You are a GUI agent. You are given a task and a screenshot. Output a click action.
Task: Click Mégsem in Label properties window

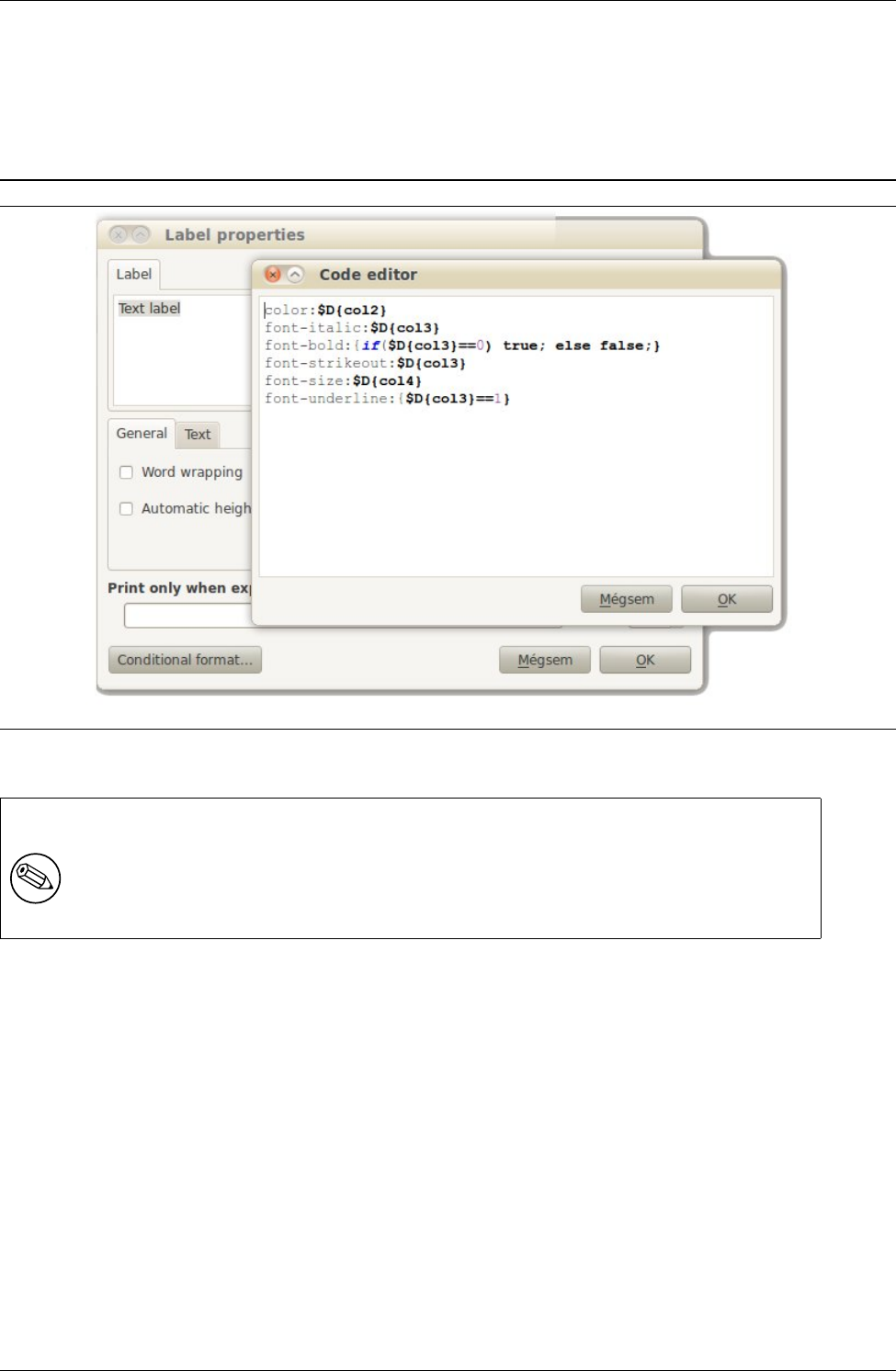pyautogui.click(x=545, y=660)
